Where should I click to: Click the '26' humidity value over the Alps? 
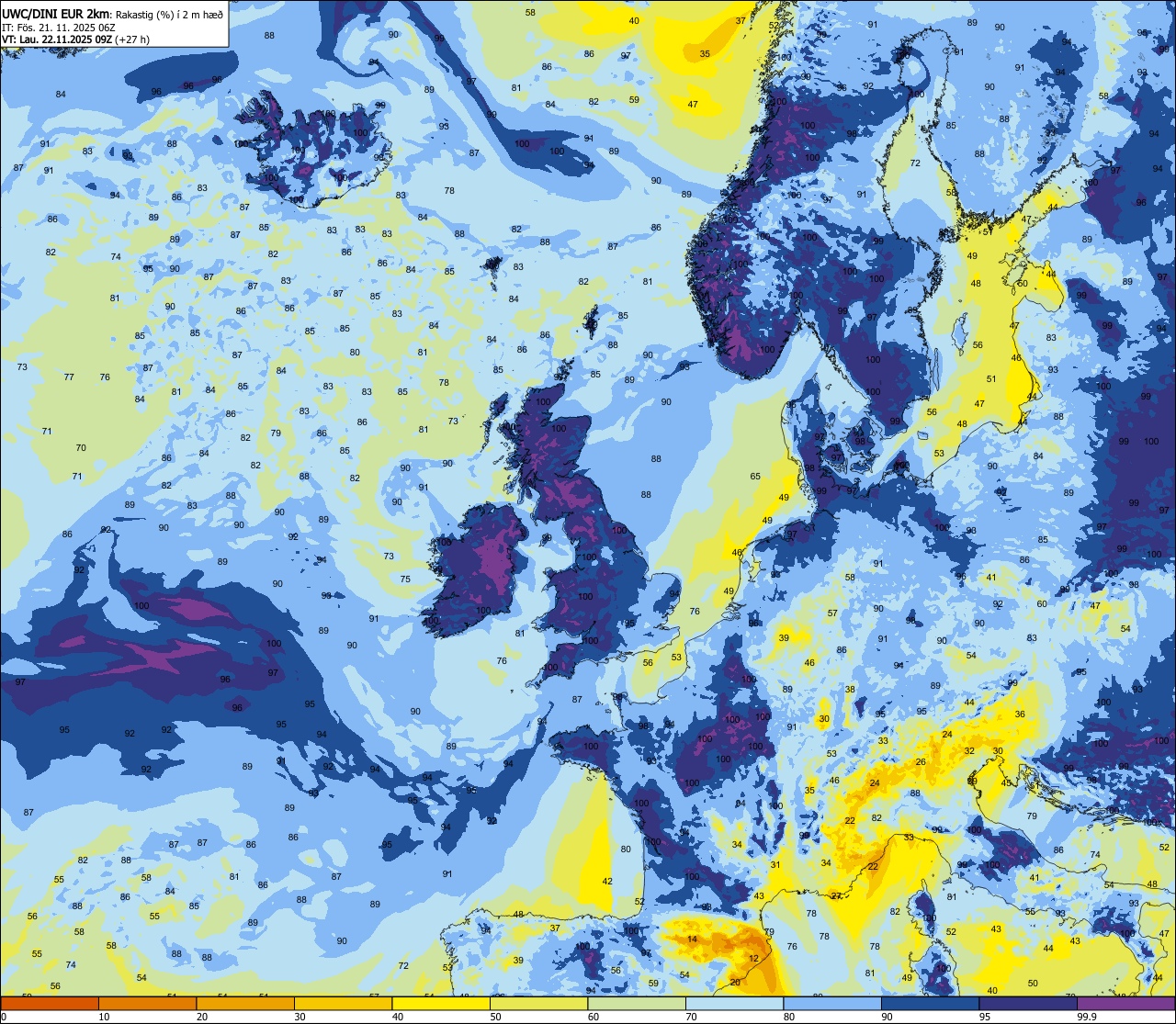coord(920,762)
